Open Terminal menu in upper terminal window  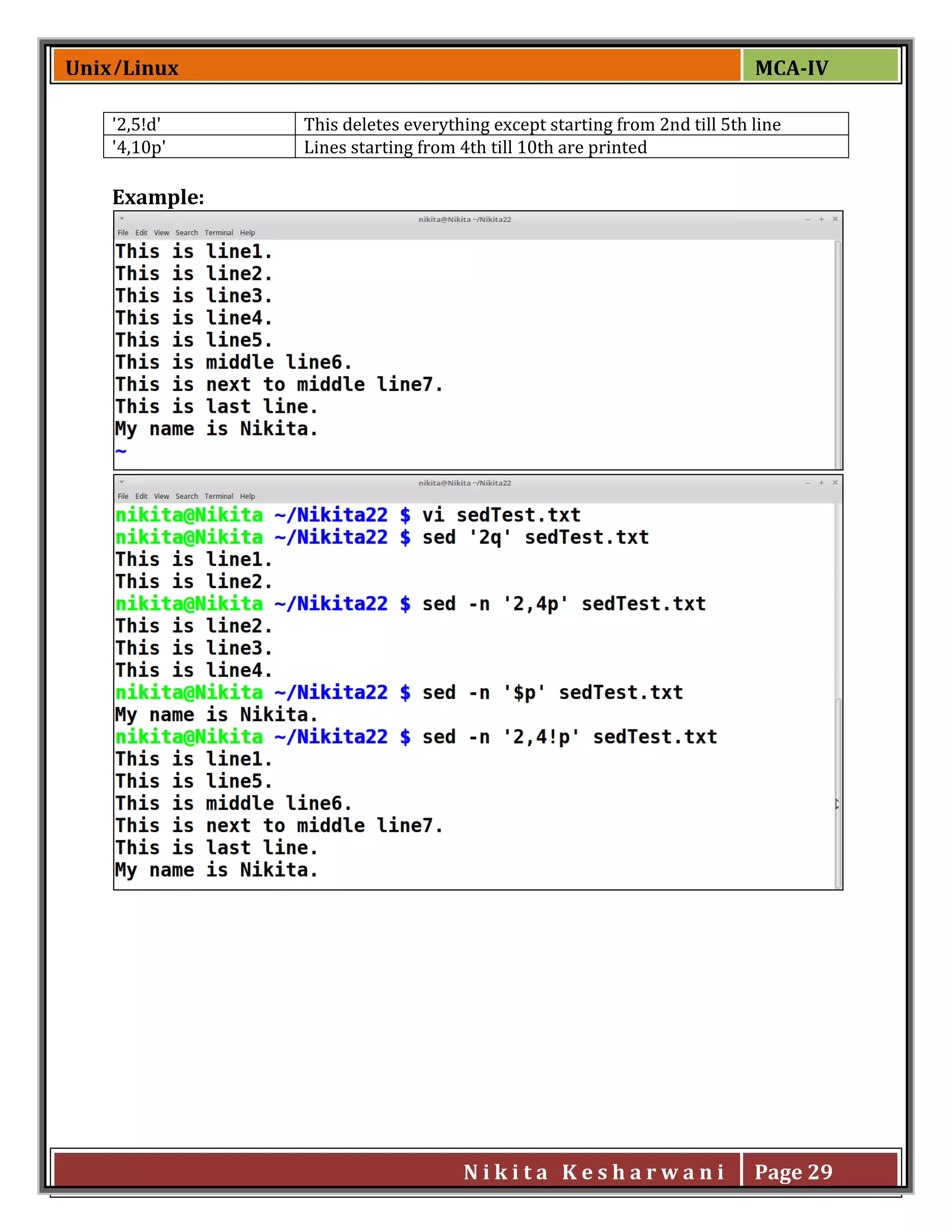point(219,232)
